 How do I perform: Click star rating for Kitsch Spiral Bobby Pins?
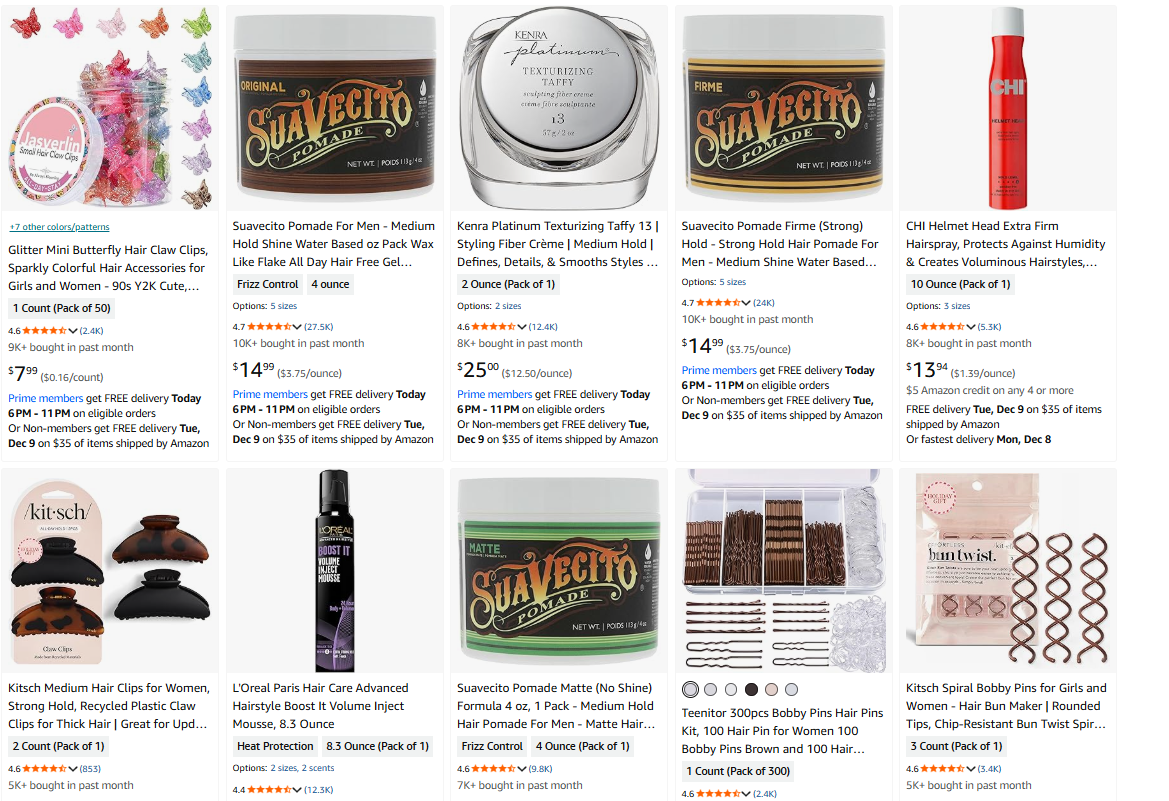[942, 768]
